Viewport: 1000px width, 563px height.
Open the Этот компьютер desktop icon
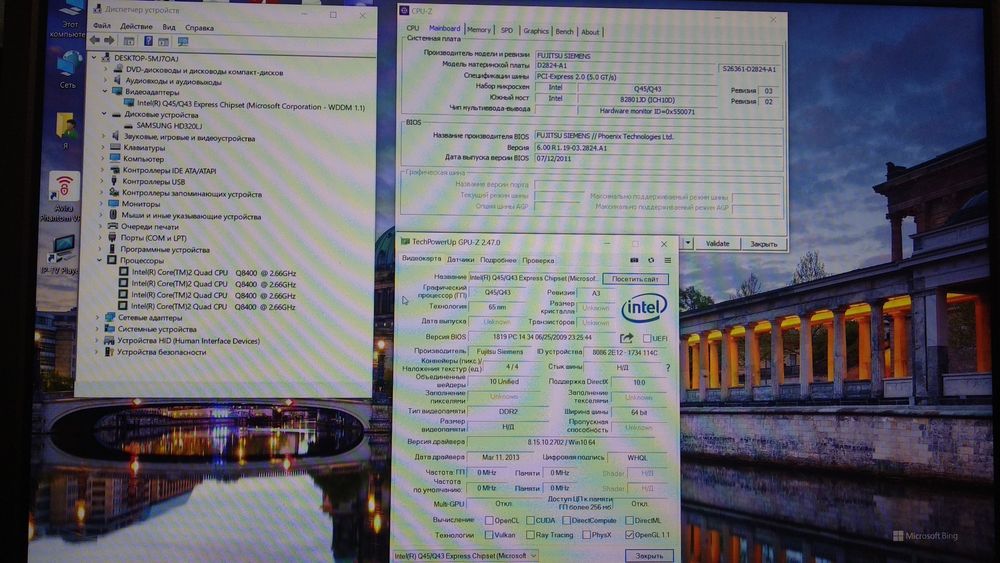[68, 18]
